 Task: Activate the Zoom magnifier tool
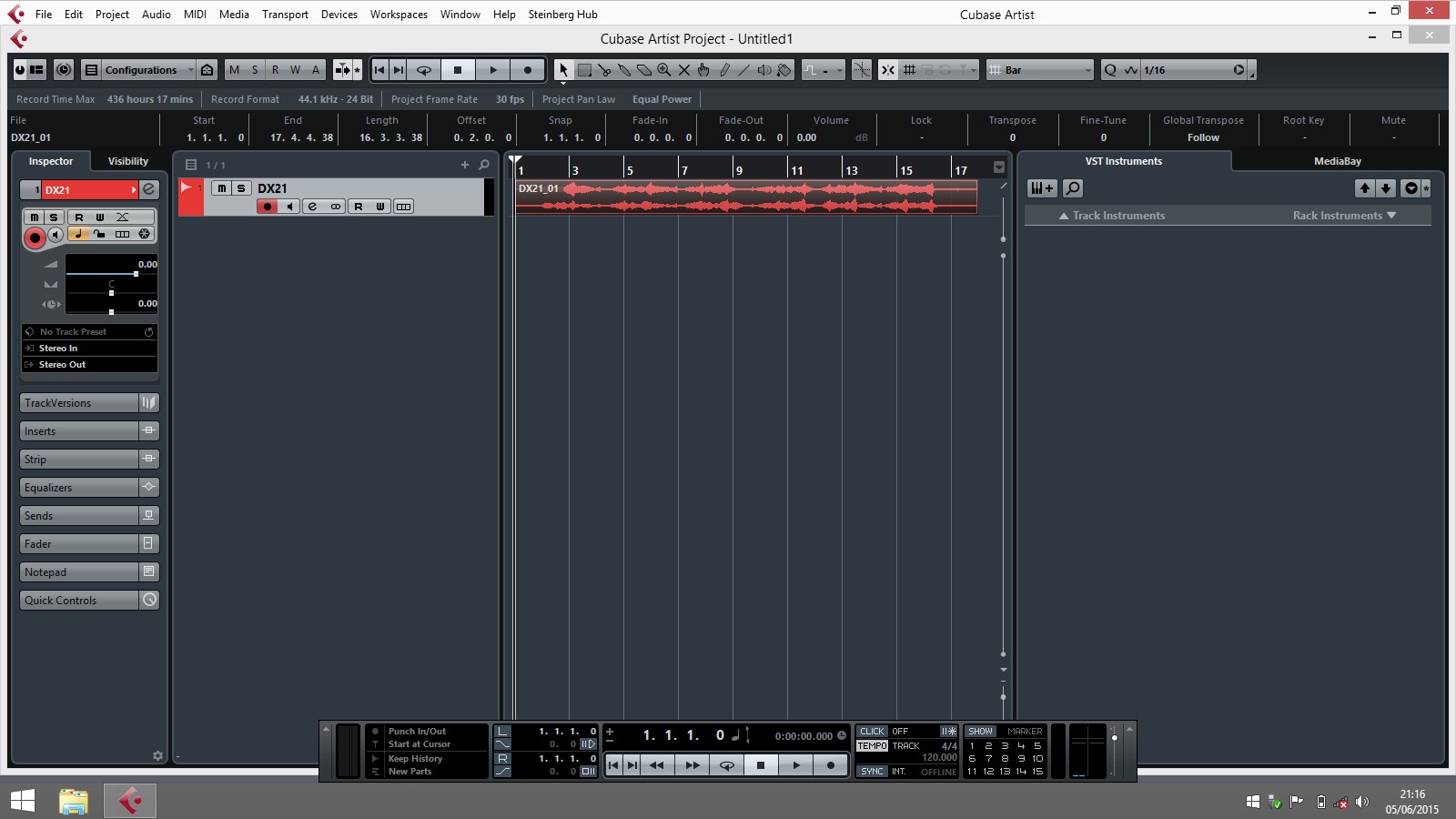664,70
